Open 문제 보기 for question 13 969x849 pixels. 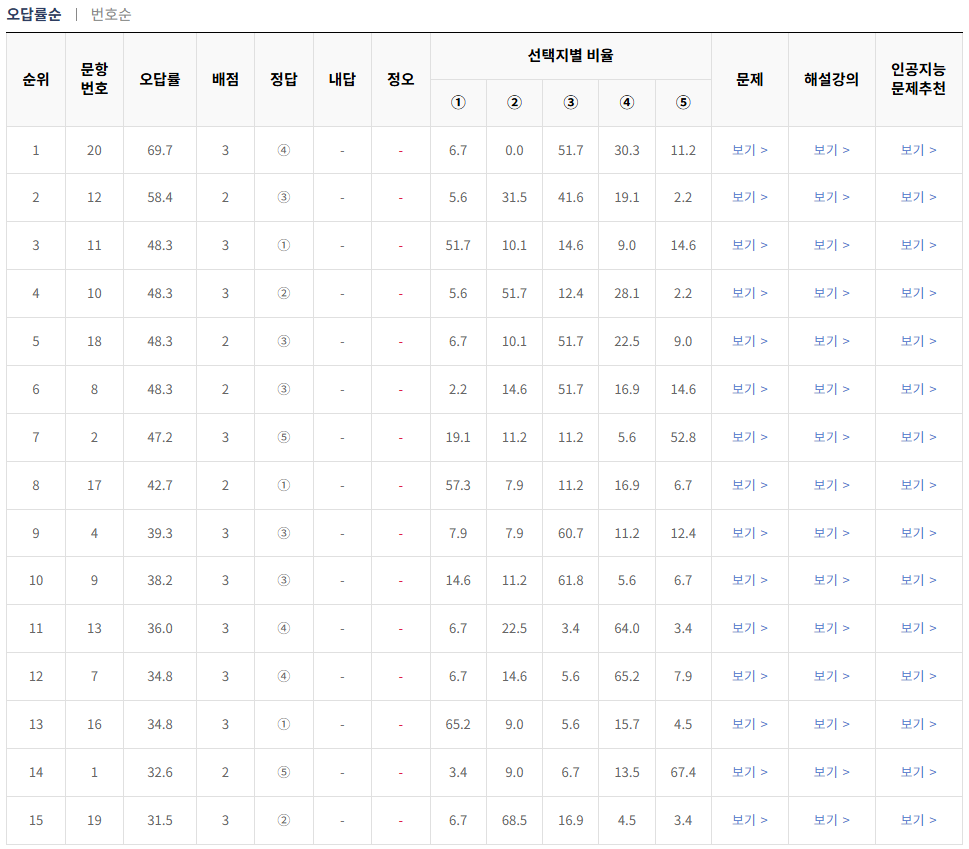point(749,628)
